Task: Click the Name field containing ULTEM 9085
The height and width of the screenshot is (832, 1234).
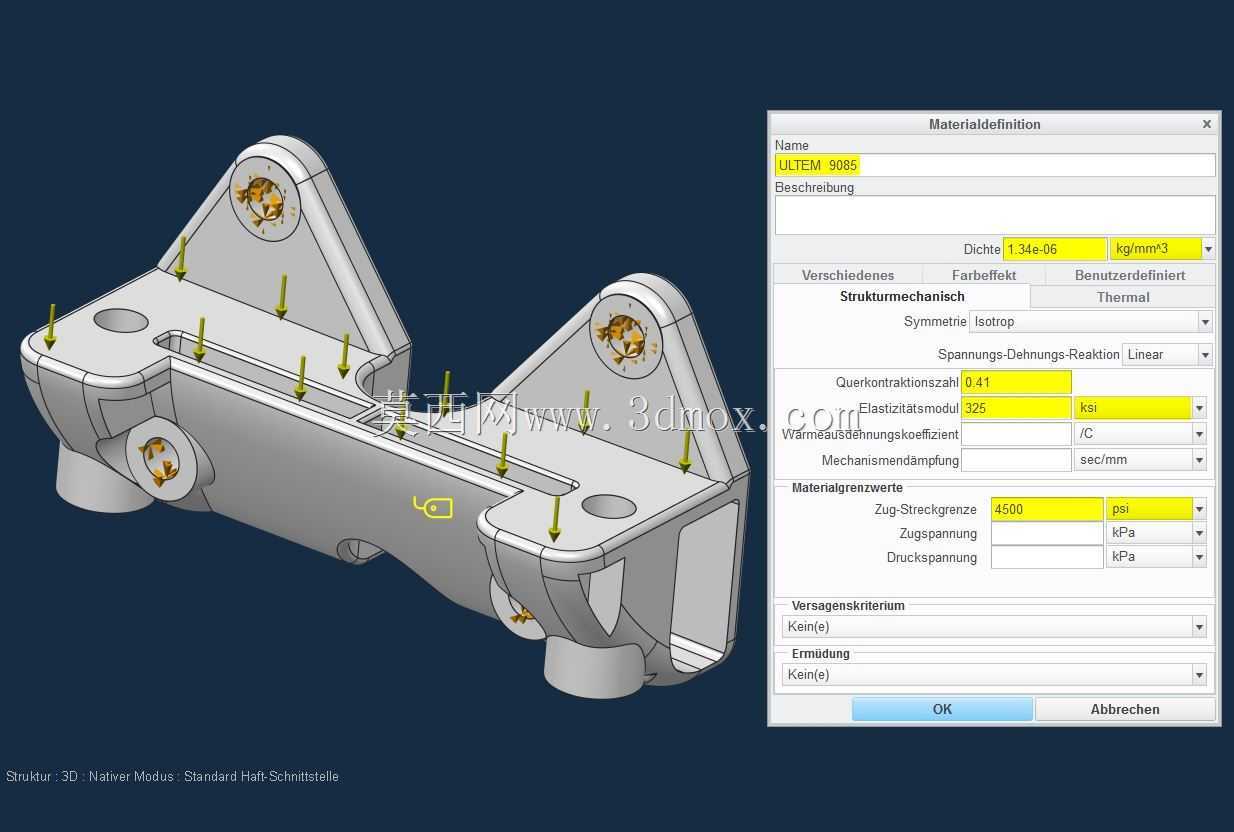Action: (x=995, y=165)
